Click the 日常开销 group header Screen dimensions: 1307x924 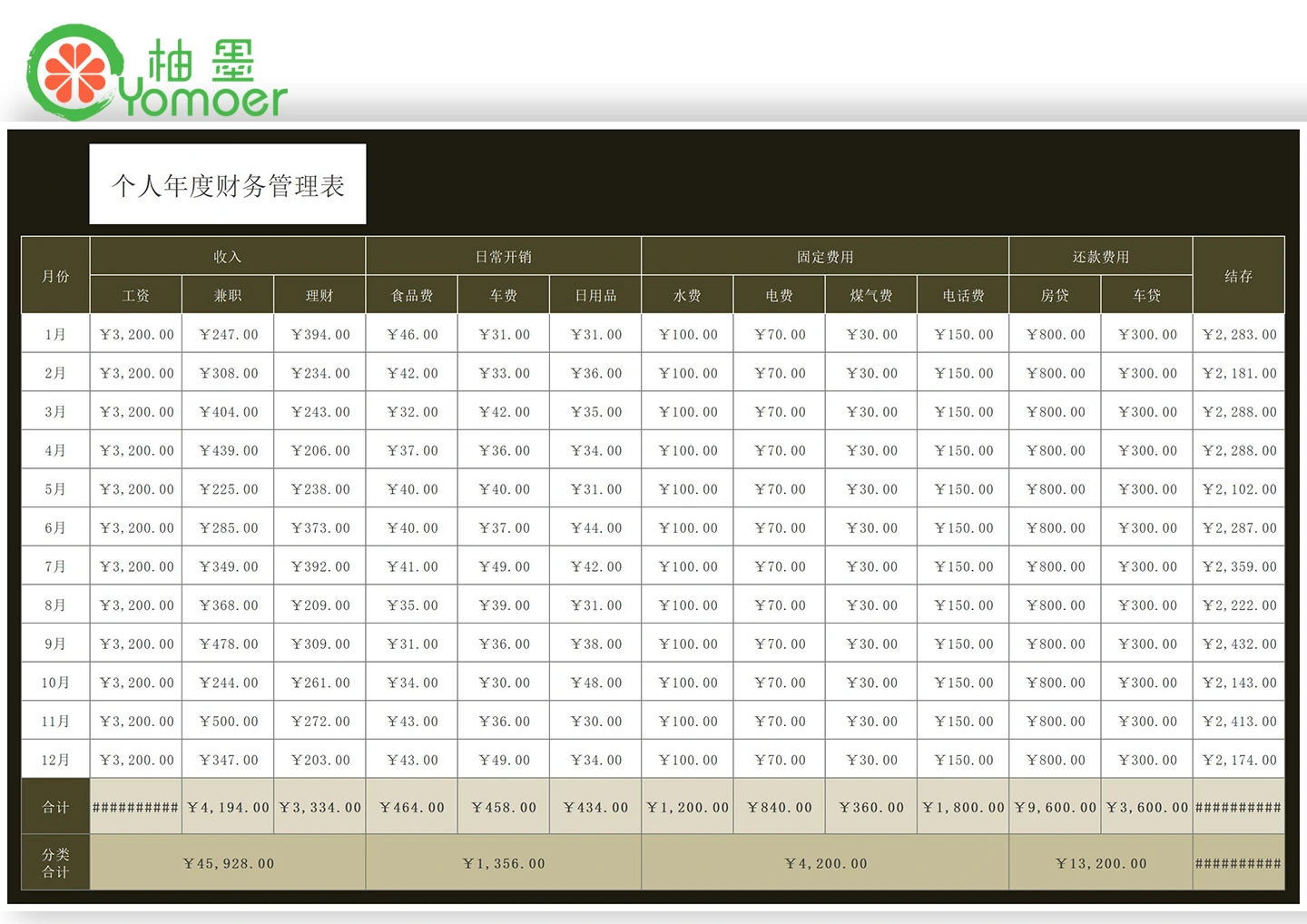504,257
